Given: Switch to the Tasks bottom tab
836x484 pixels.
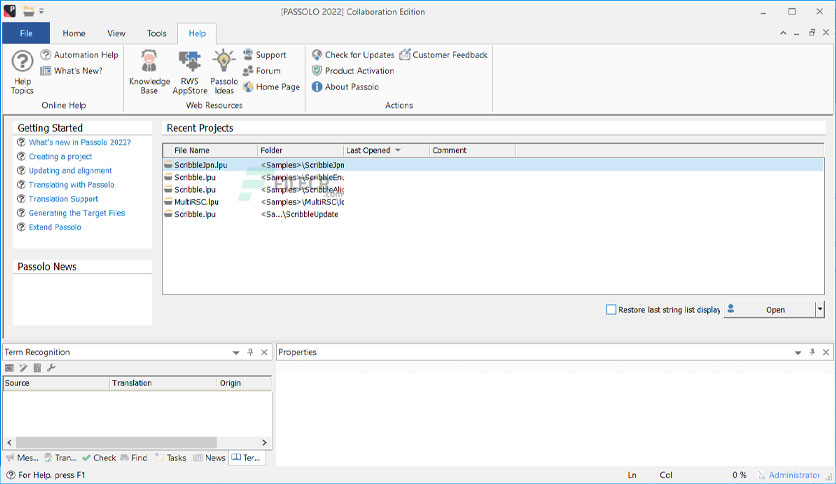Looking at the screenshot, I should 171,458.
